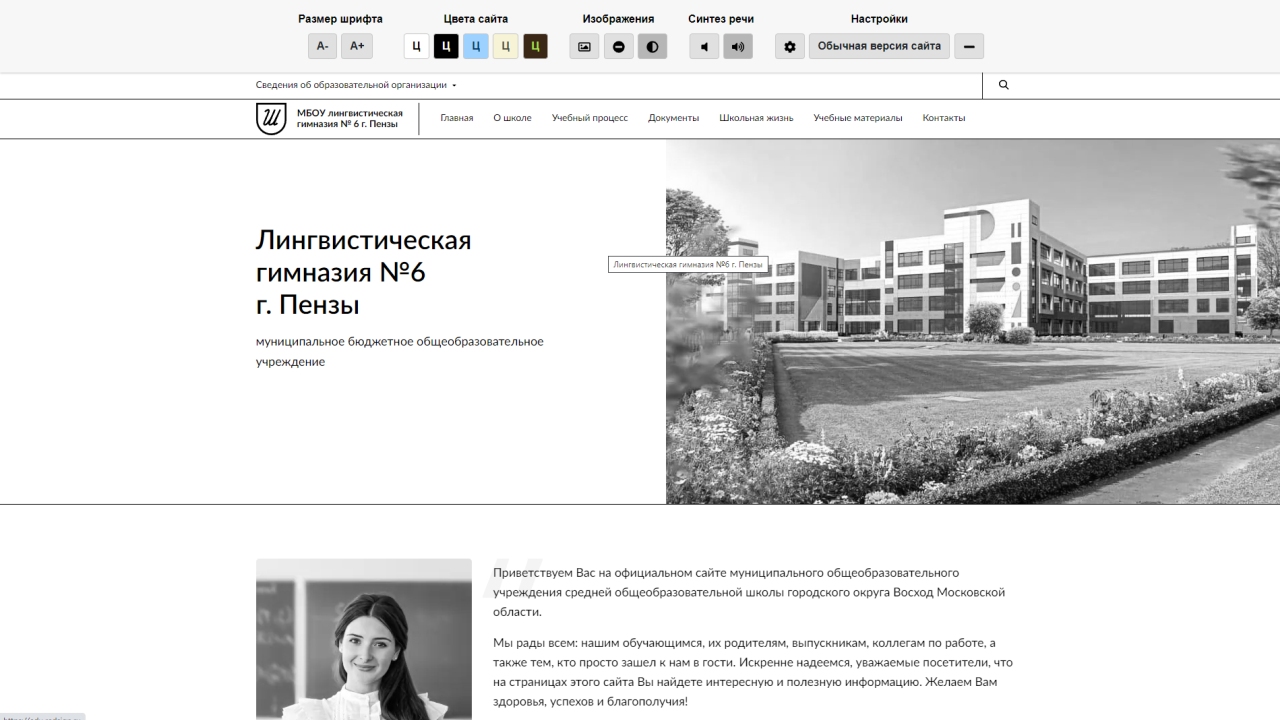Click the Настройки label
This screenshot has width=1280, height=720.
pos(879,19)
